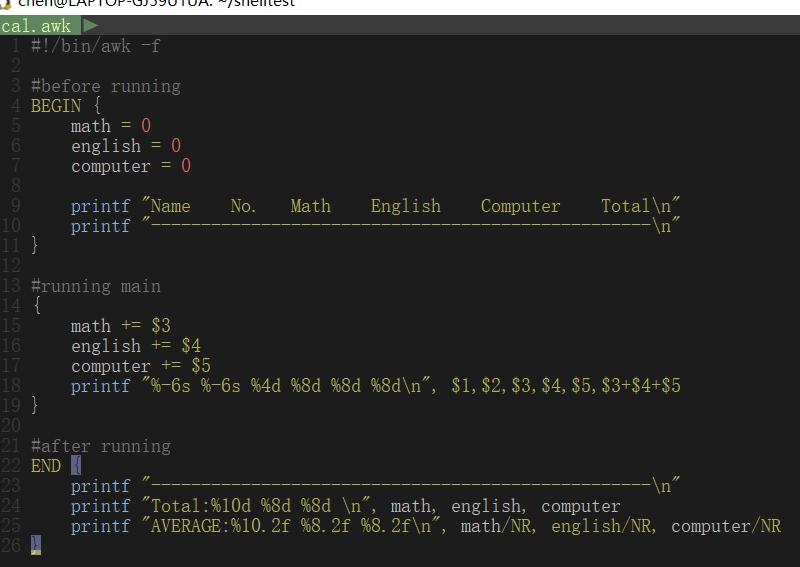Viewport: 800px width, 567px height.
Task: Click the 'math += $3' statement
Action: click(120, 326)
